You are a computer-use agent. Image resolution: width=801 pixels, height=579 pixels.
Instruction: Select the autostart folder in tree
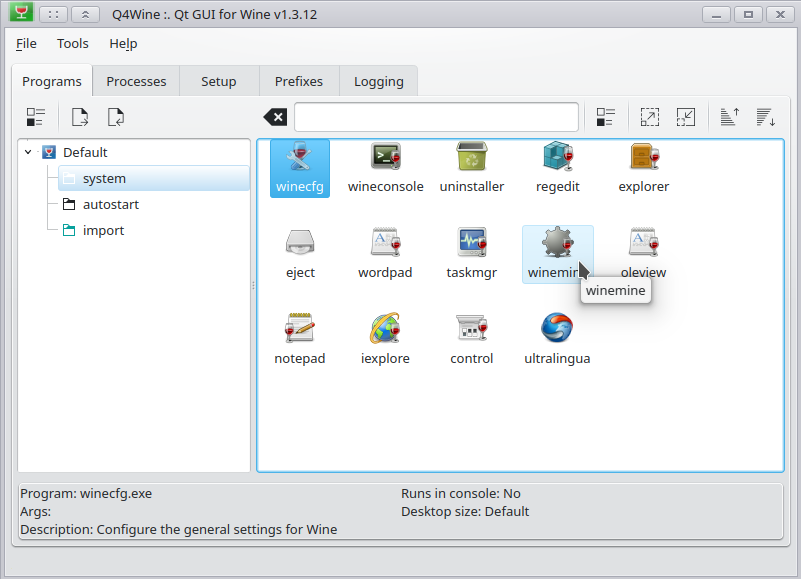click(x=110, y=205)
